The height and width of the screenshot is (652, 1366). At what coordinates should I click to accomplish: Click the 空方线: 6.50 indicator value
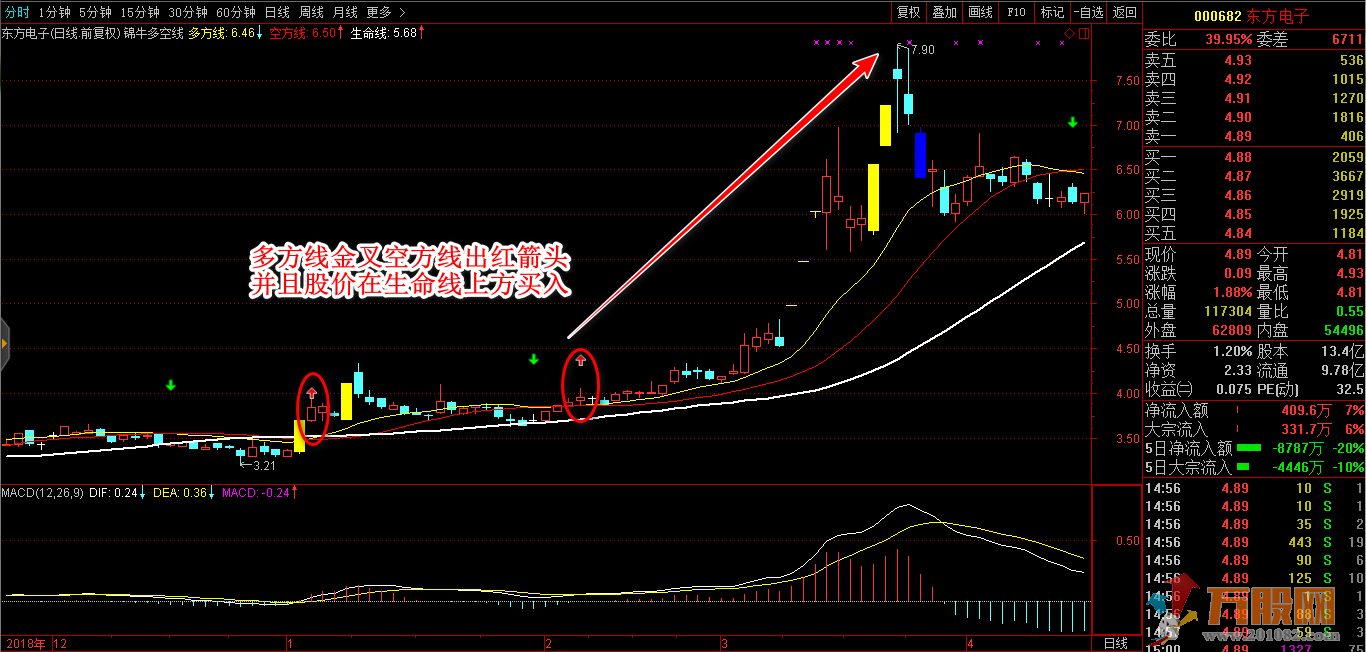(x=307, y=33)
